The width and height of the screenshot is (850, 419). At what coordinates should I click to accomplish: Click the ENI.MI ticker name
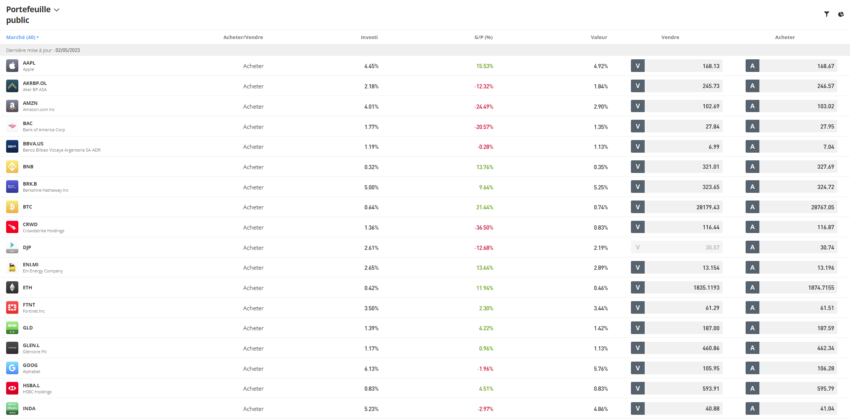[30, 265]
